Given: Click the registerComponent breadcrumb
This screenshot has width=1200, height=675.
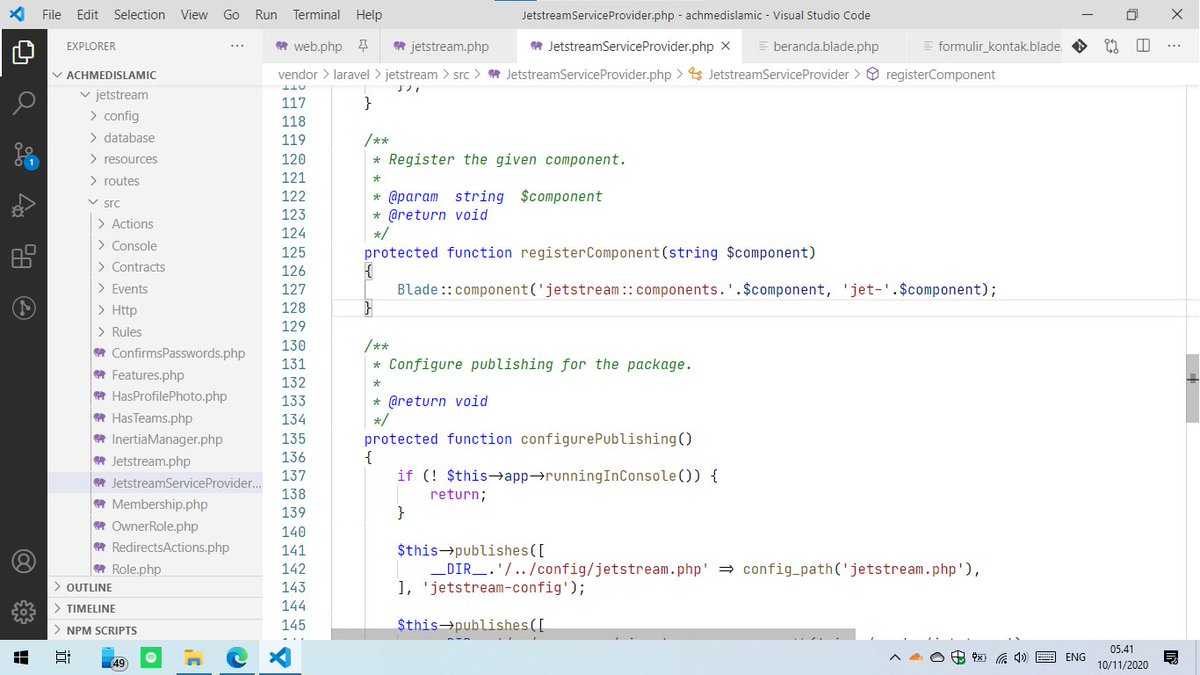Looking at the screenshot, I should coord(940,74).
